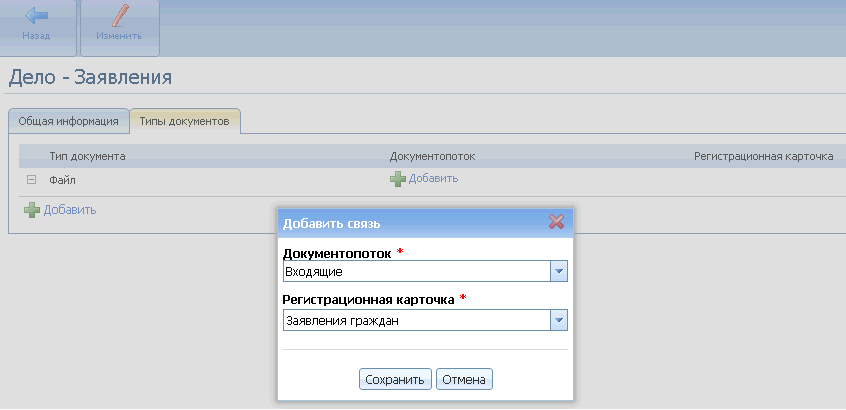This screenshot has height=410, width=846.
Task: Click the blue back arrow icon
Action: 36,16
